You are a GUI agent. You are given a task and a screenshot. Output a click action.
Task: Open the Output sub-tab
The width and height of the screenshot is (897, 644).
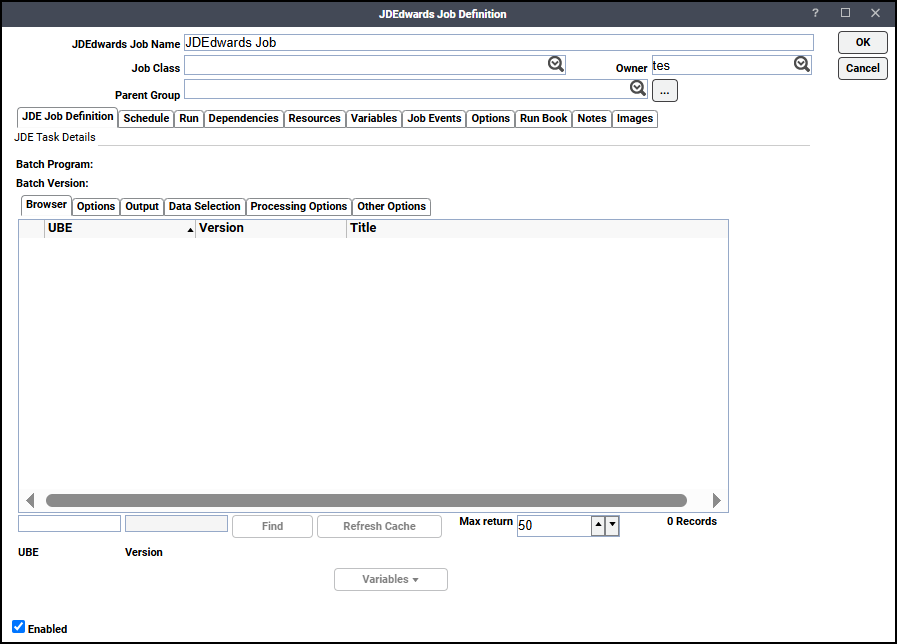[x=142, y=206]
